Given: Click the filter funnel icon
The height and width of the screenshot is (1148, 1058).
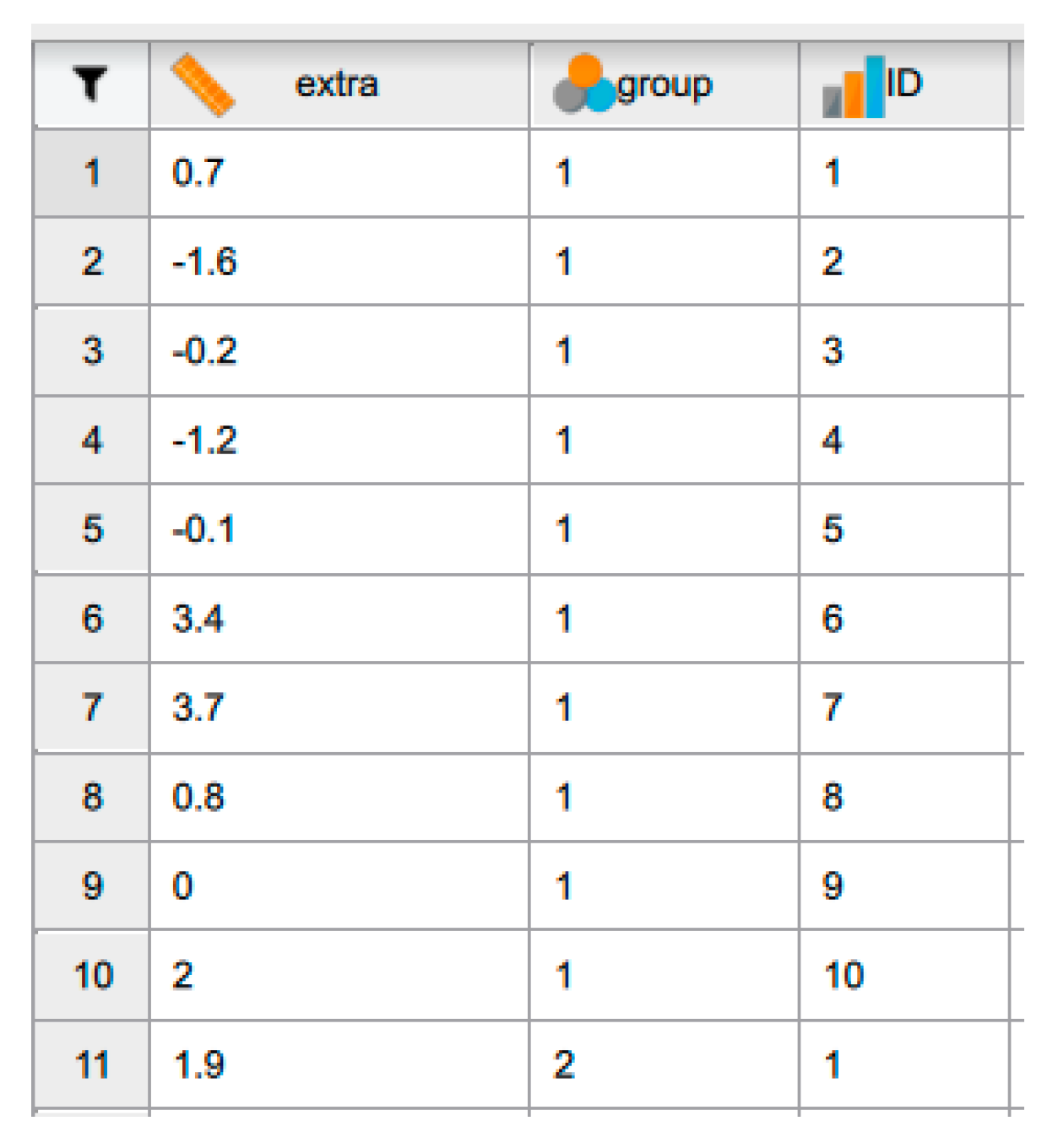Looking at the screenshot, I should click(90, 84).
